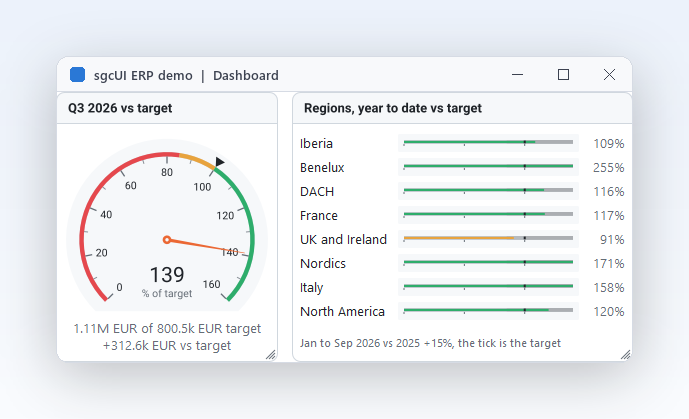Viewport: 689px width, 419px height.
Task: Select the Regions, year to date header
Action: pos(462,108)
